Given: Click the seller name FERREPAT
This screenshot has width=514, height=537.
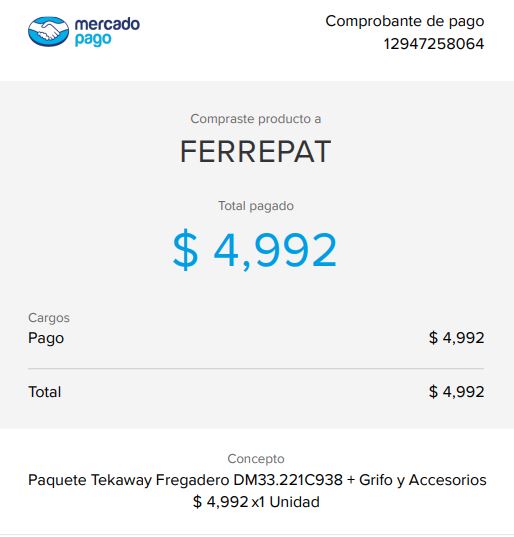Looking at the screenshot, I should click(255, 151).
